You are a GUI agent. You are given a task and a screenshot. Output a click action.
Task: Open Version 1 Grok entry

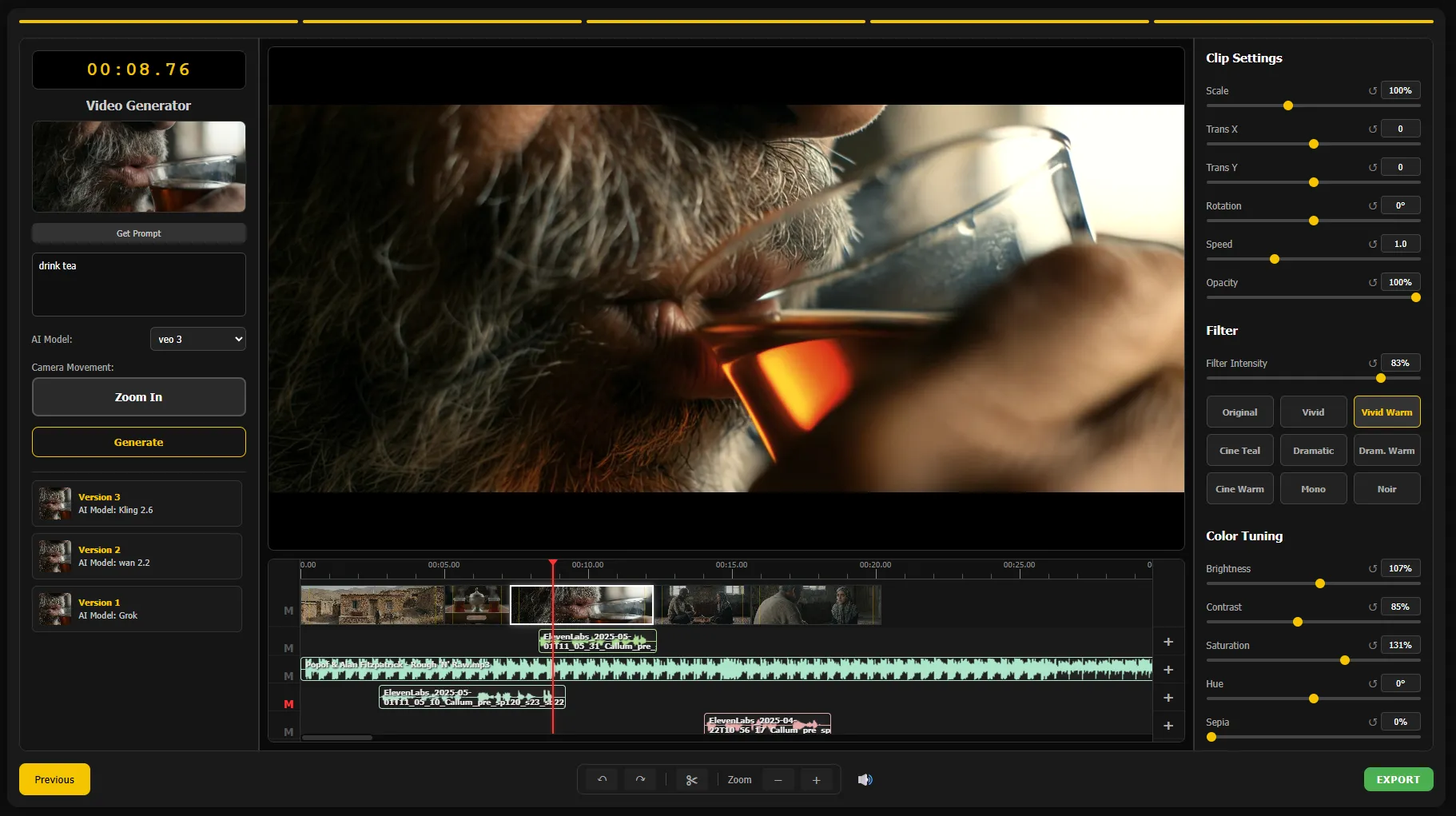137,609
